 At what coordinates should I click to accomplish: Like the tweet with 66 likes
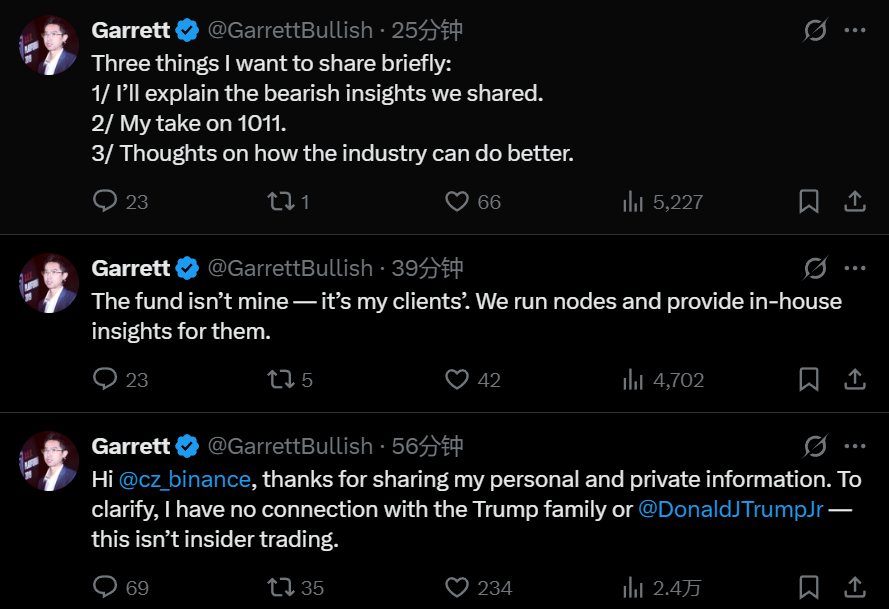[457, 201]
